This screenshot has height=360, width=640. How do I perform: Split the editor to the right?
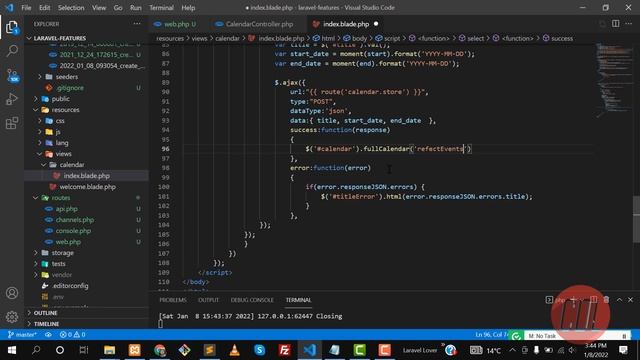[x=616, y=24]
